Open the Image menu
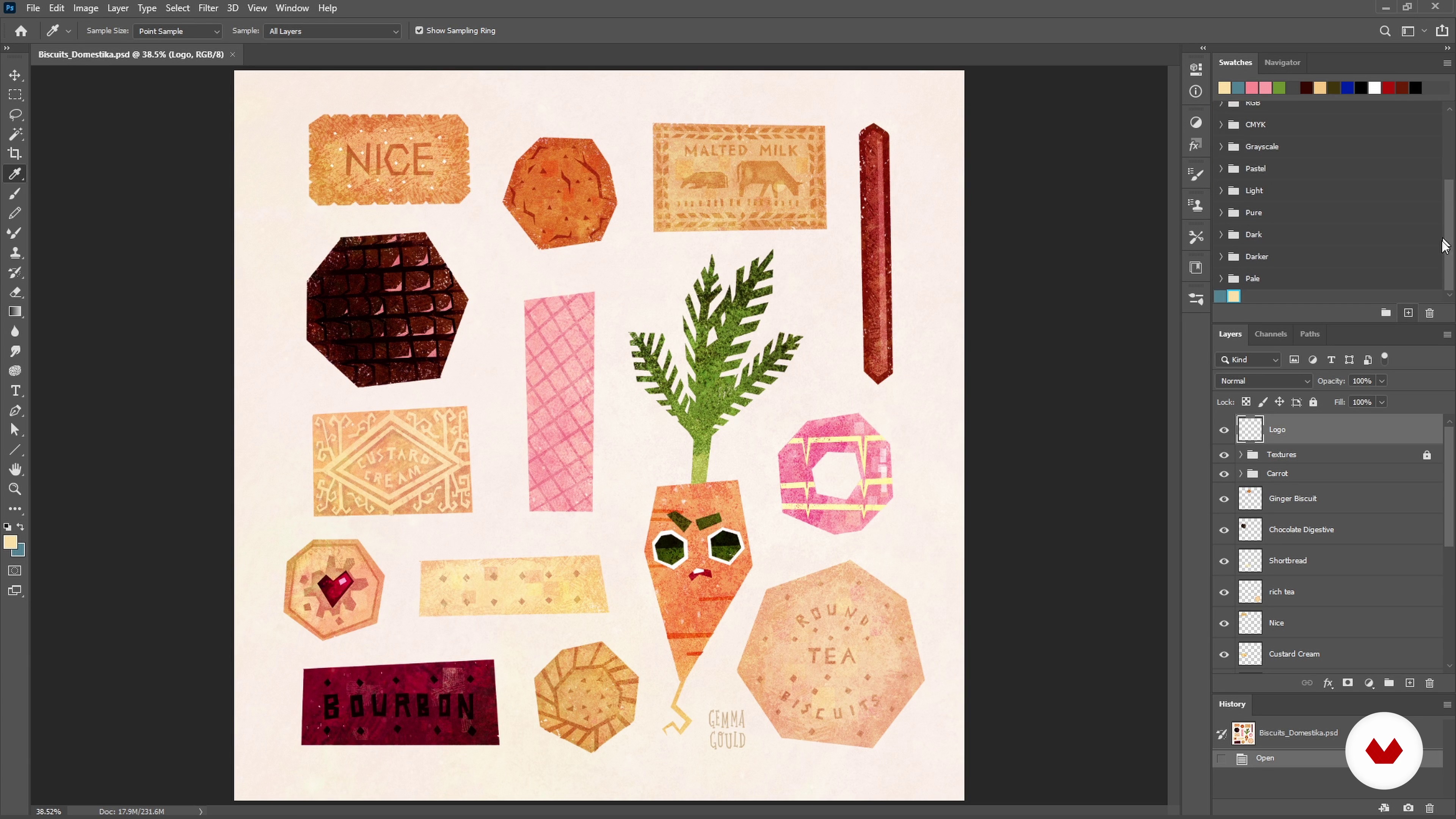 [86, 8]
